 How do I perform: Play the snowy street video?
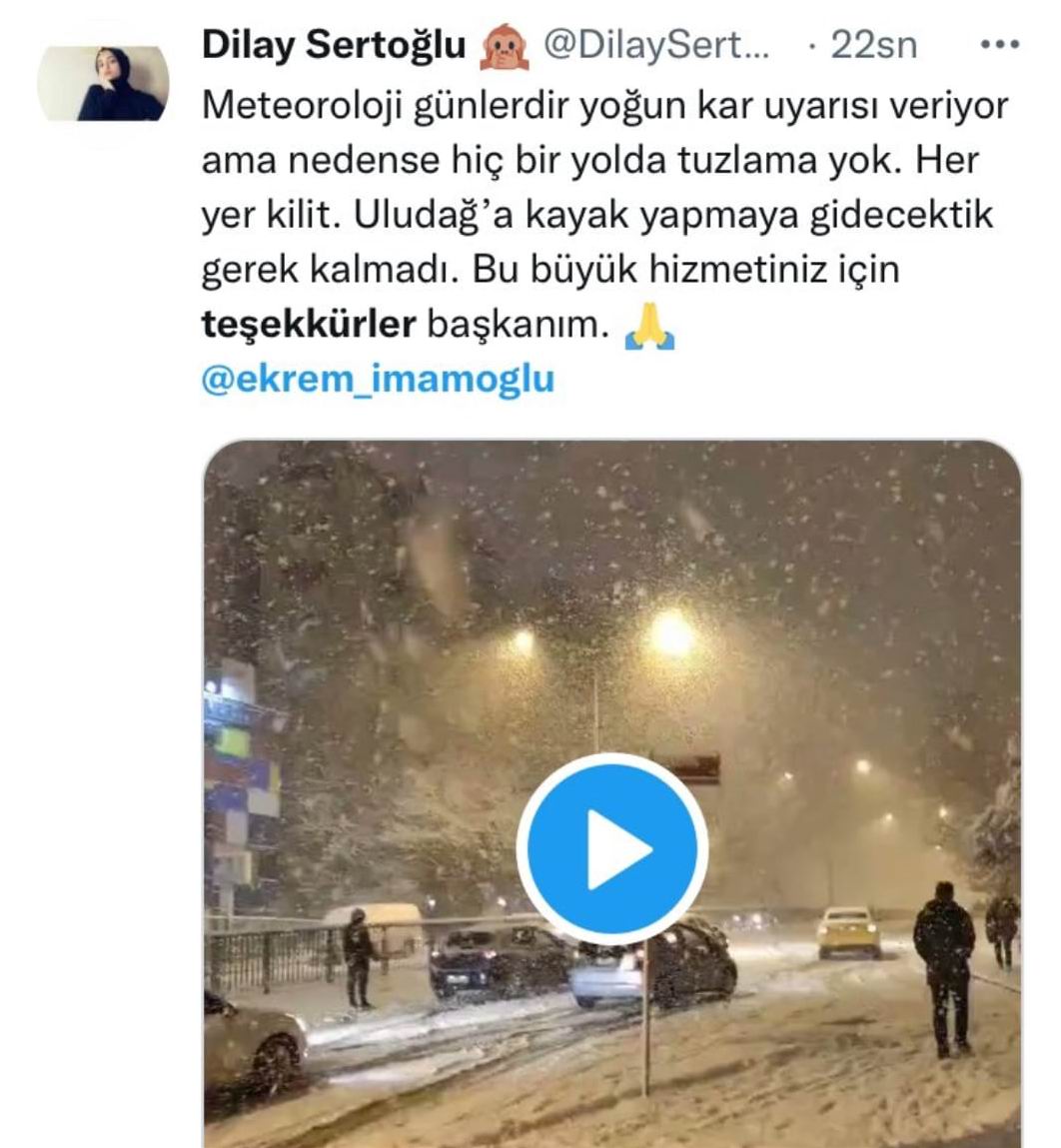[611, 848]
